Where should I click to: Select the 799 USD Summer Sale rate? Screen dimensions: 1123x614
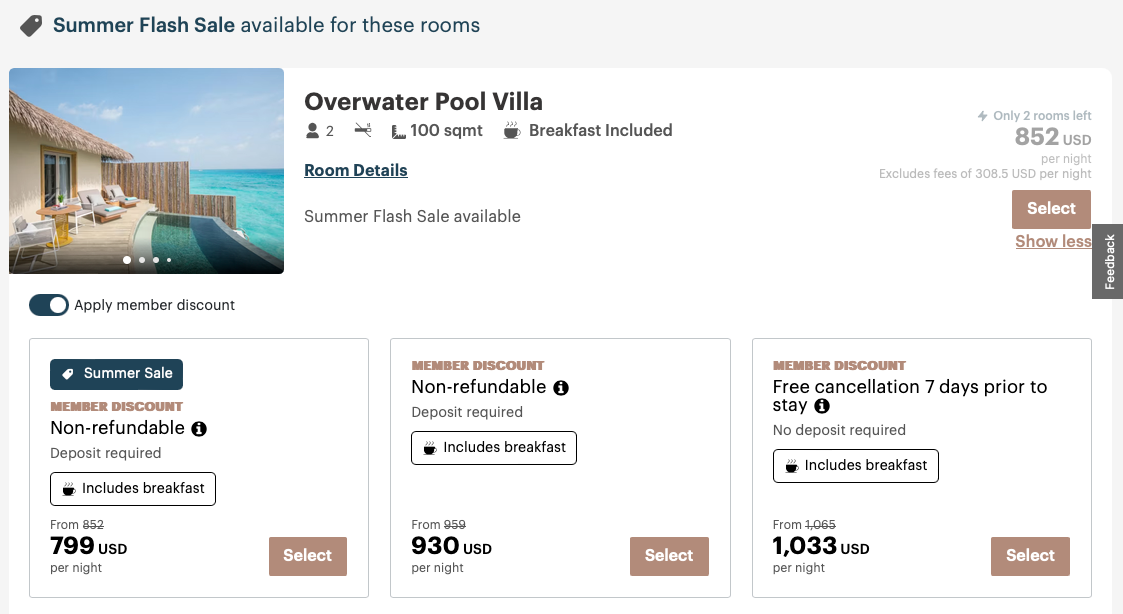pyautogui.click(x=307, y=556)
